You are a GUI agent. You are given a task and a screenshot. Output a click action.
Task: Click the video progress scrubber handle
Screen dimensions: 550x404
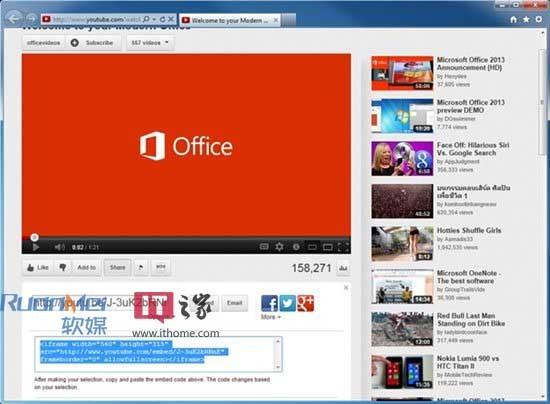pyautogui.click(x=34, y=237)
